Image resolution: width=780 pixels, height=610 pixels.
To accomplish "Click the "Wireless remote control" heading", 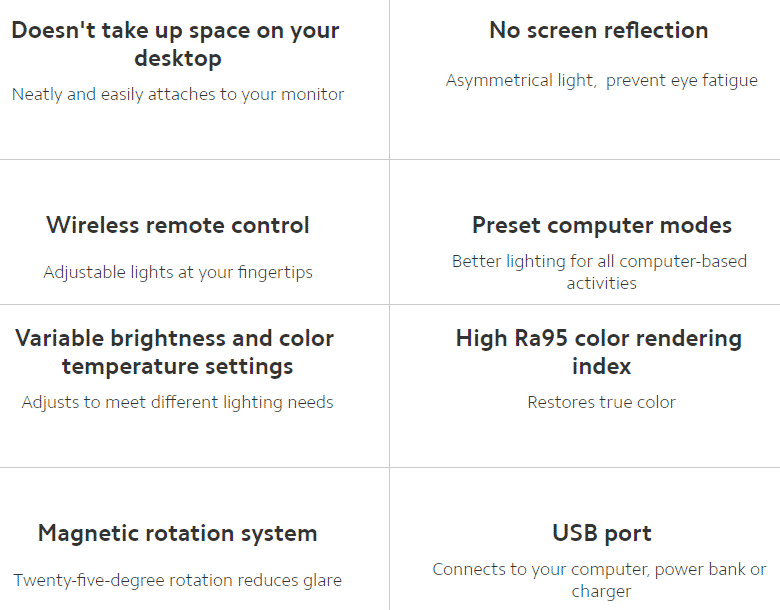I will (x=178, y=225).
